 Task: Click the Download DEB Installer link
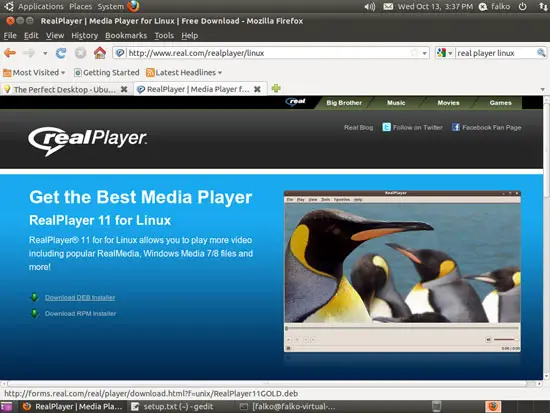pyautogui.click(x=80, y=298)
